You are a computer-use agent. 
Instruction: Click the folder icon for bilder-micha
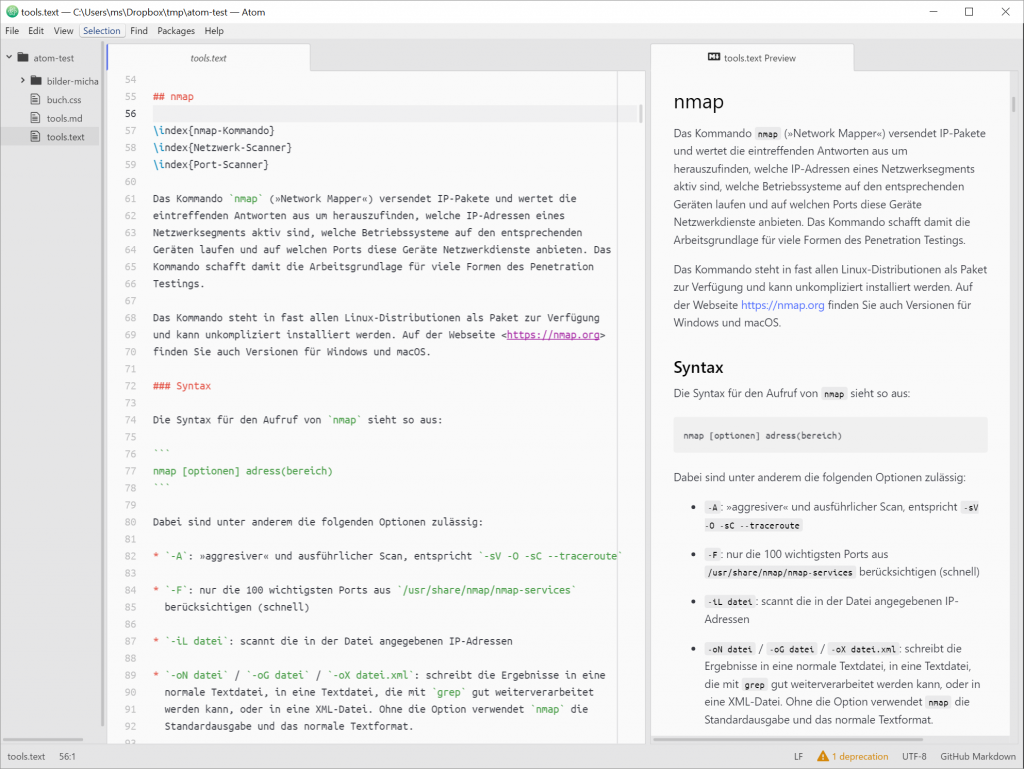coord(35,81)
